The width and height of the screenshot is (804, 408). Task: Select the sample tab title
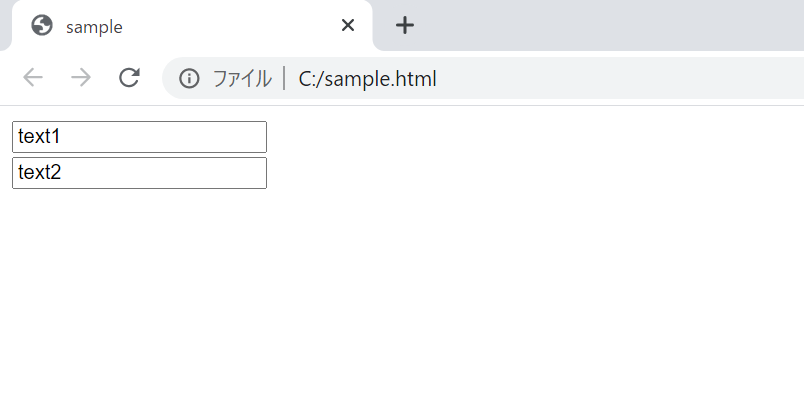click(x=94, y=27)
